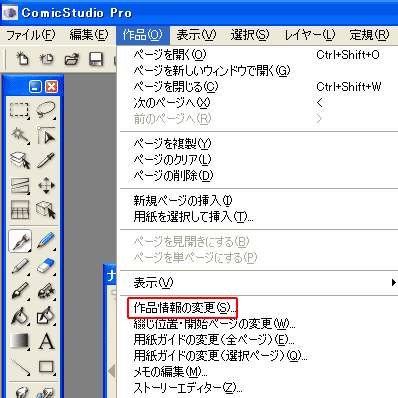The width and height of the screenshot is (398, 398).
Task: Close the 作品(O) menu in the menu bar
Action: (143, 35)
